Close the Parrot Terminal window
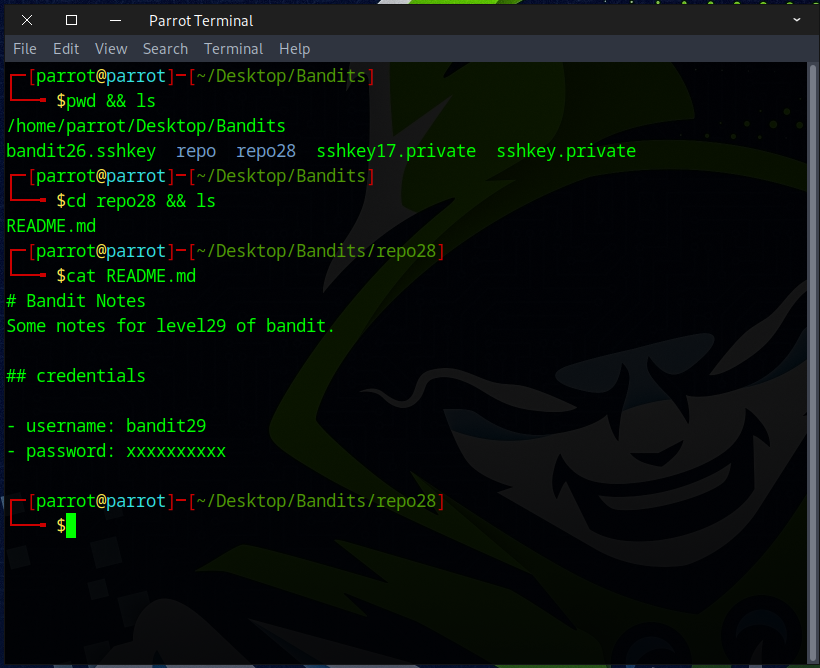The height and width of the screenshot is (668, 820). [26, 20]
